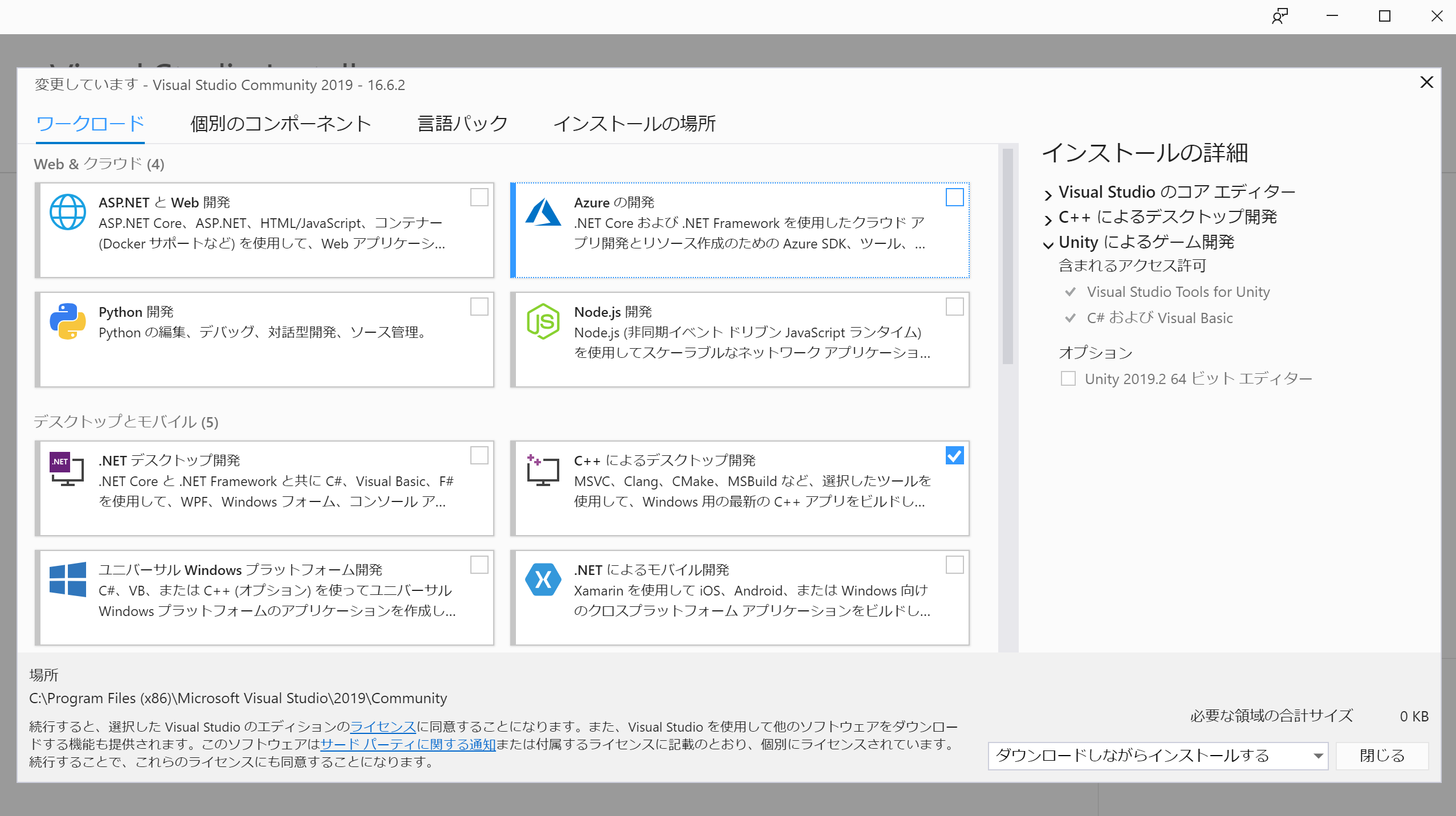
Task: Click the Xamarin X icon
Action: [x=543, y=579]
